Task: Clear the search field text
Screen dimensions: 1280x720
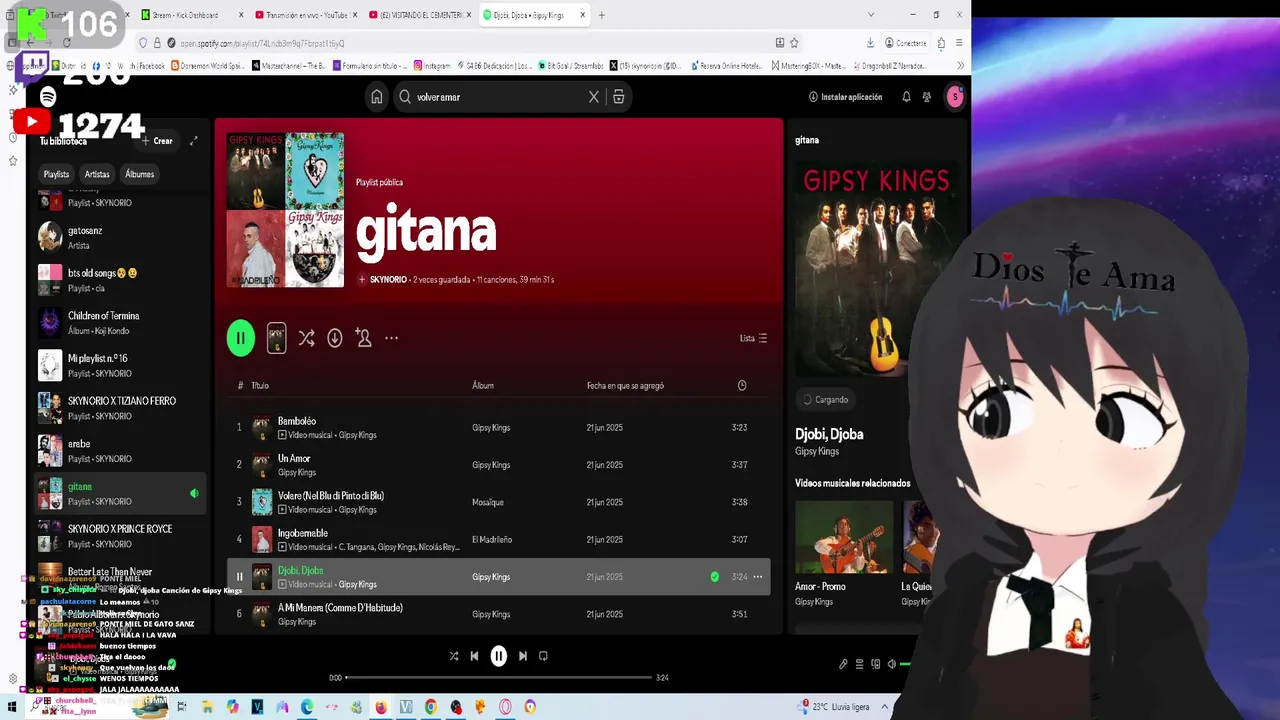Action: (594, 97)
